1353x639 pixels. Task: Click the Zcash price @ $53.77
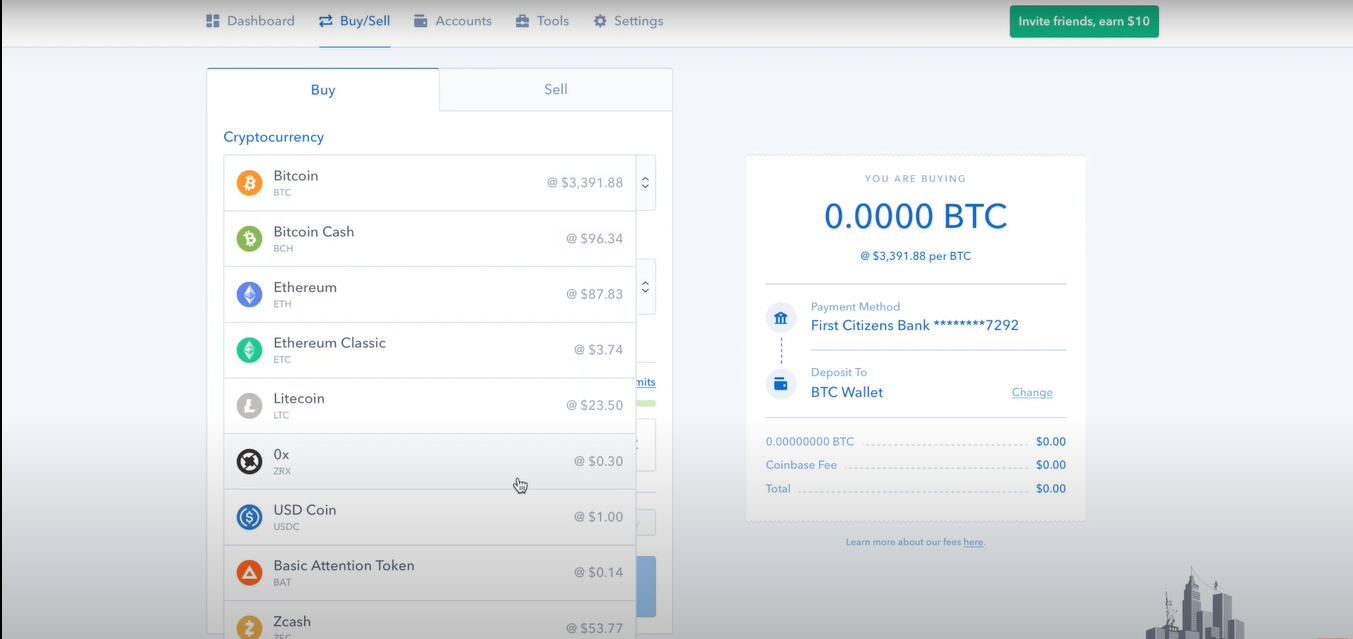pos(594,628)
